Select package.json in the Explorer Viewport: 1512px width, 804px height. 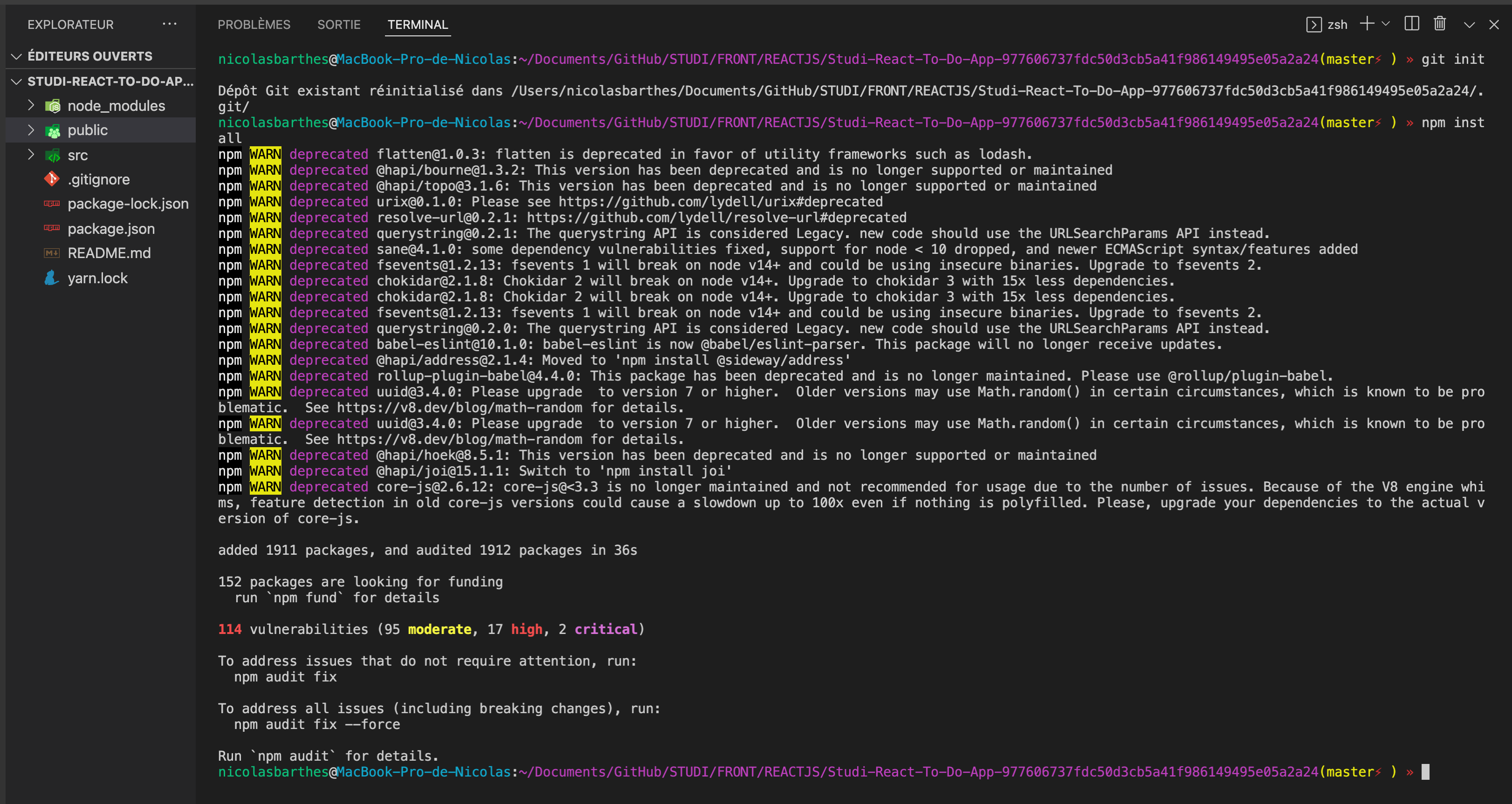(111, 228)
